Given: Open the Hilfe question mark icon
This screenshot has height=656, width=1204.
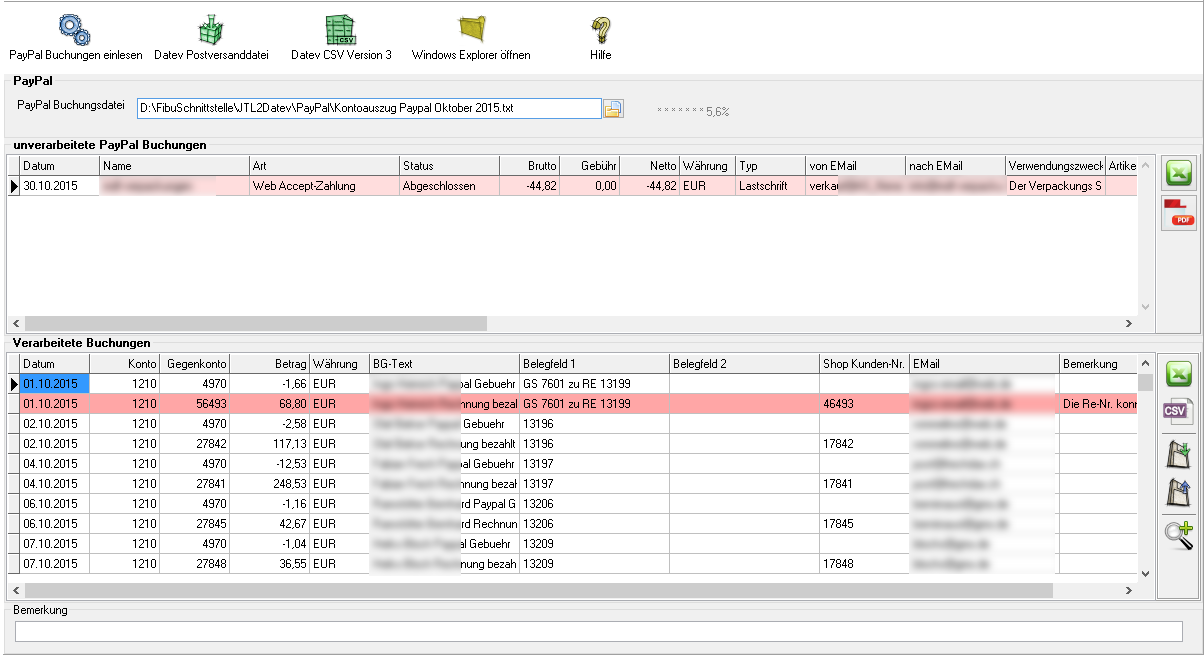Looking at the screenshot, I should pyautogui.click(x=600, y=29).
